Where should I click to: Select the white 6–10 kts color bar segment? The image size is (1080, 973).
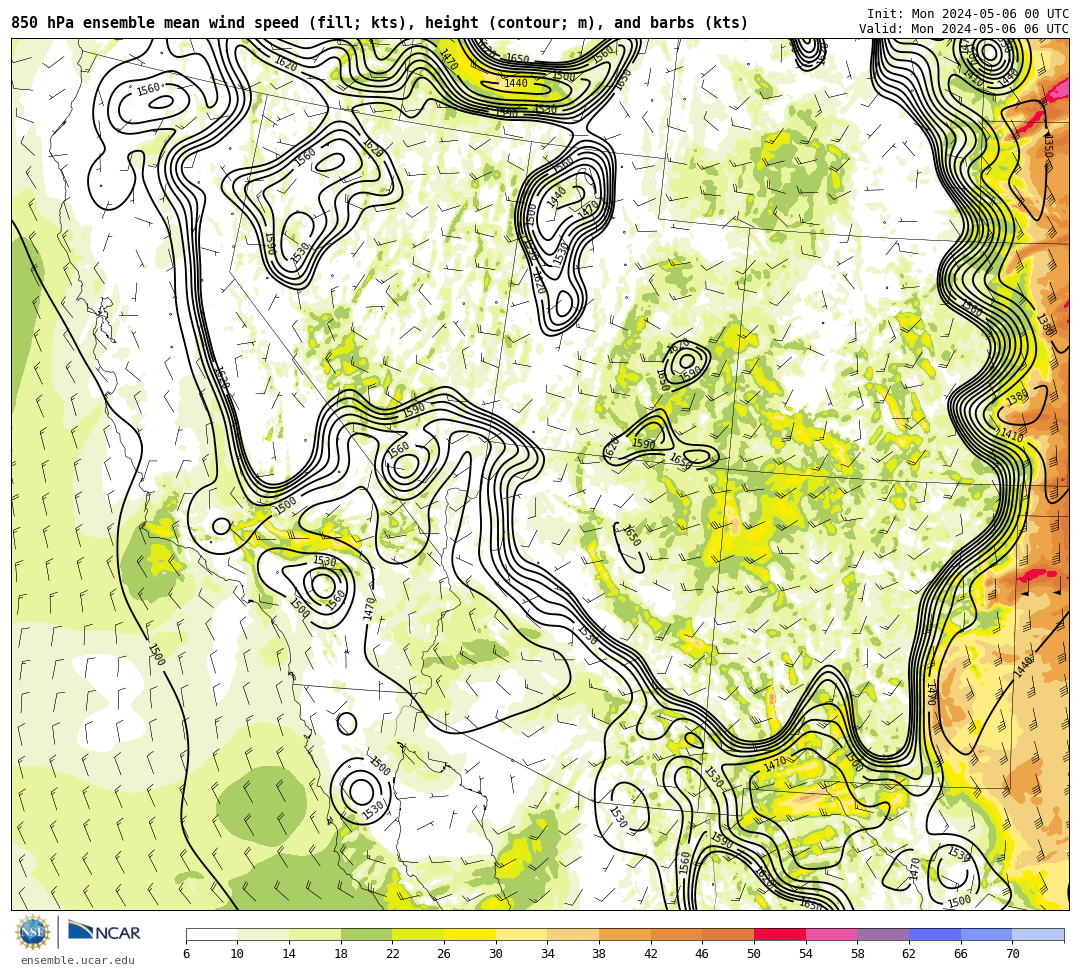click(211, 934)
